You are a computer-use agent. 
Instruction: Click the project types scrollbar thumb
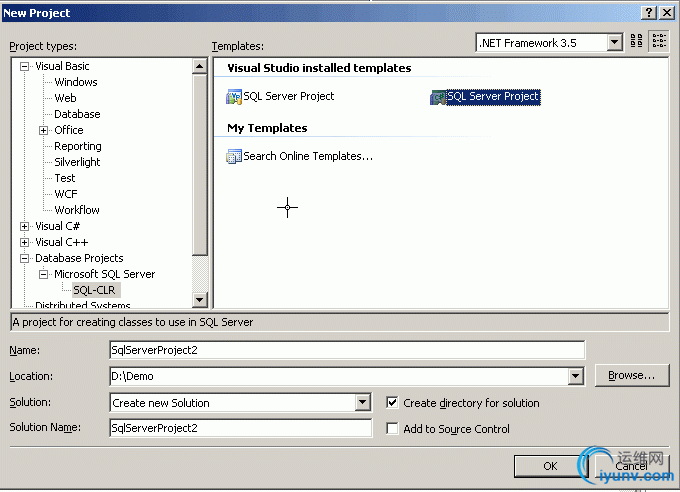tap(199, 165)
